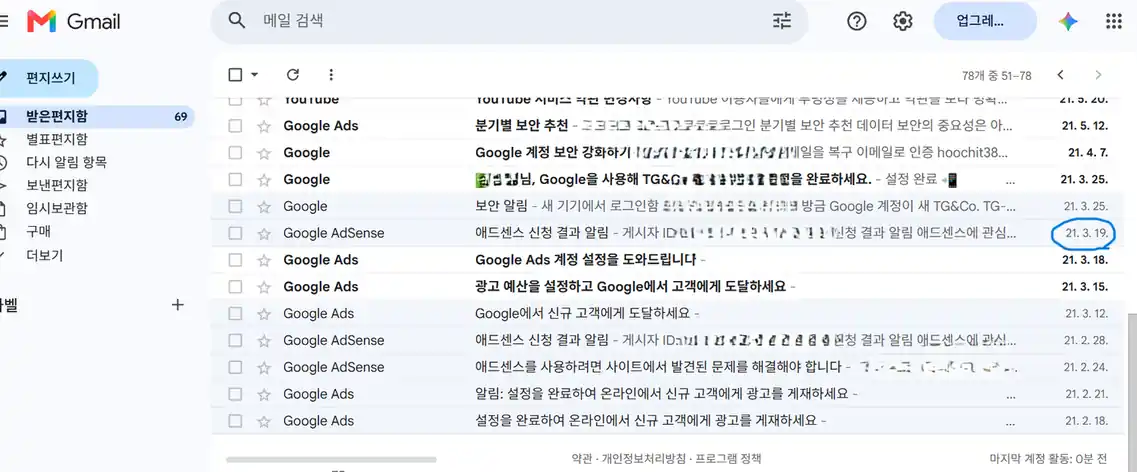Click the 편지쓰기 compose button
This screenshot has width=1137, height=472.
tap(49, 78)
